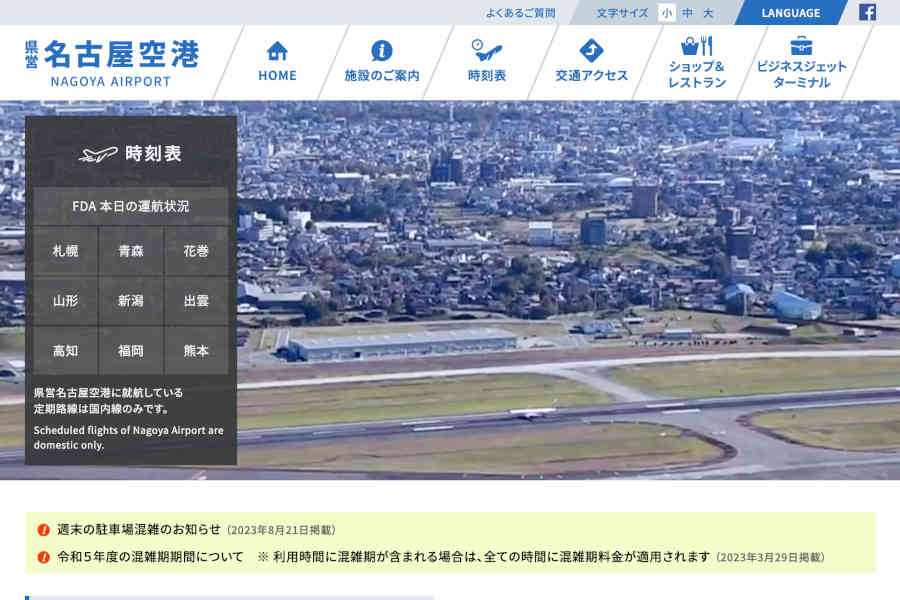Viewport: 900px width, 600px height.
Task: Open the よくあるご質問 FAQ link
Action: [x=520, y=13]
